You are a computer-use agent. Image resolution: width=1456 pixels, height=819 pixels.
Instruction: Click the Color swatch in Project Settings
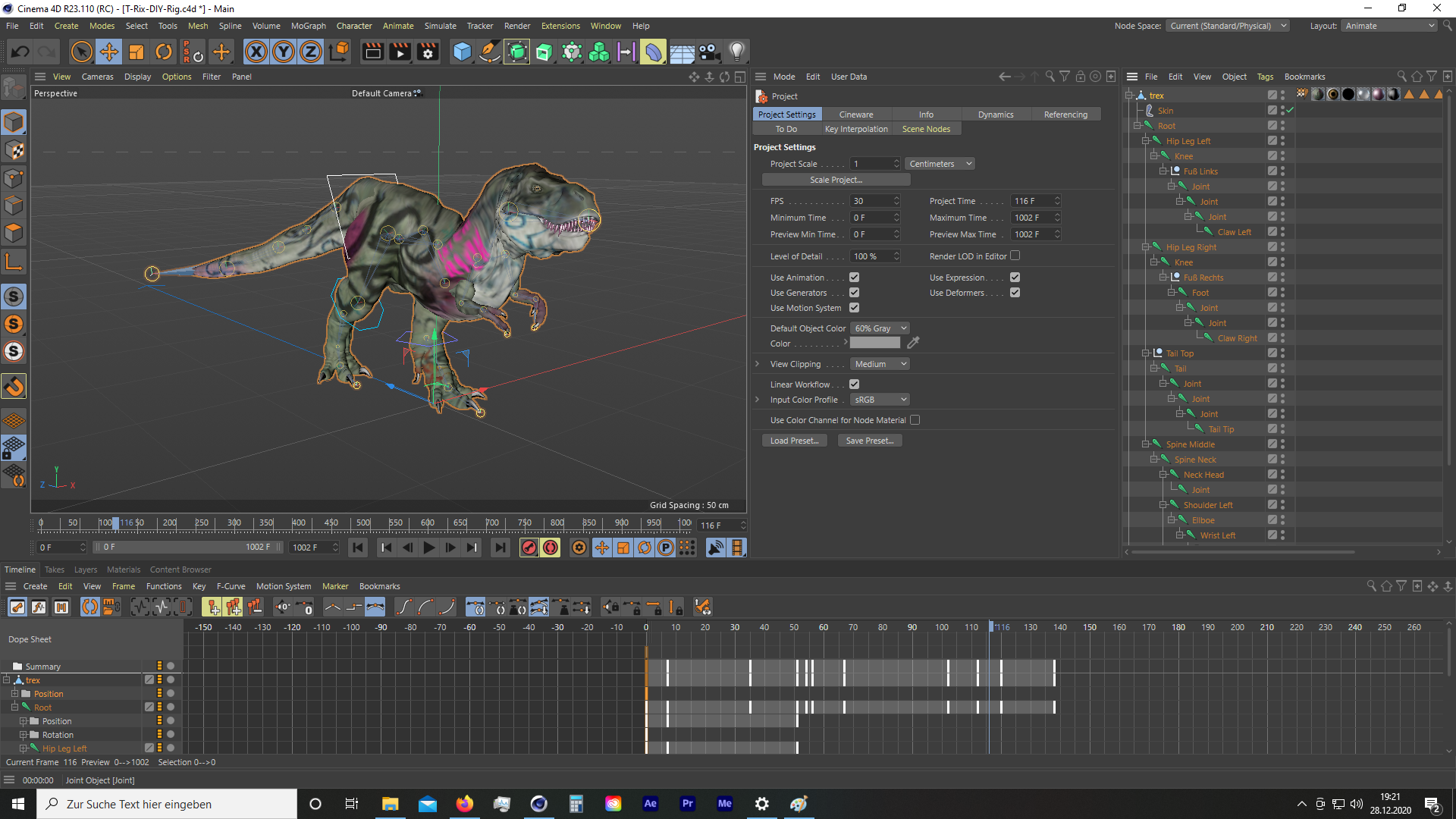tap(875, 344)
